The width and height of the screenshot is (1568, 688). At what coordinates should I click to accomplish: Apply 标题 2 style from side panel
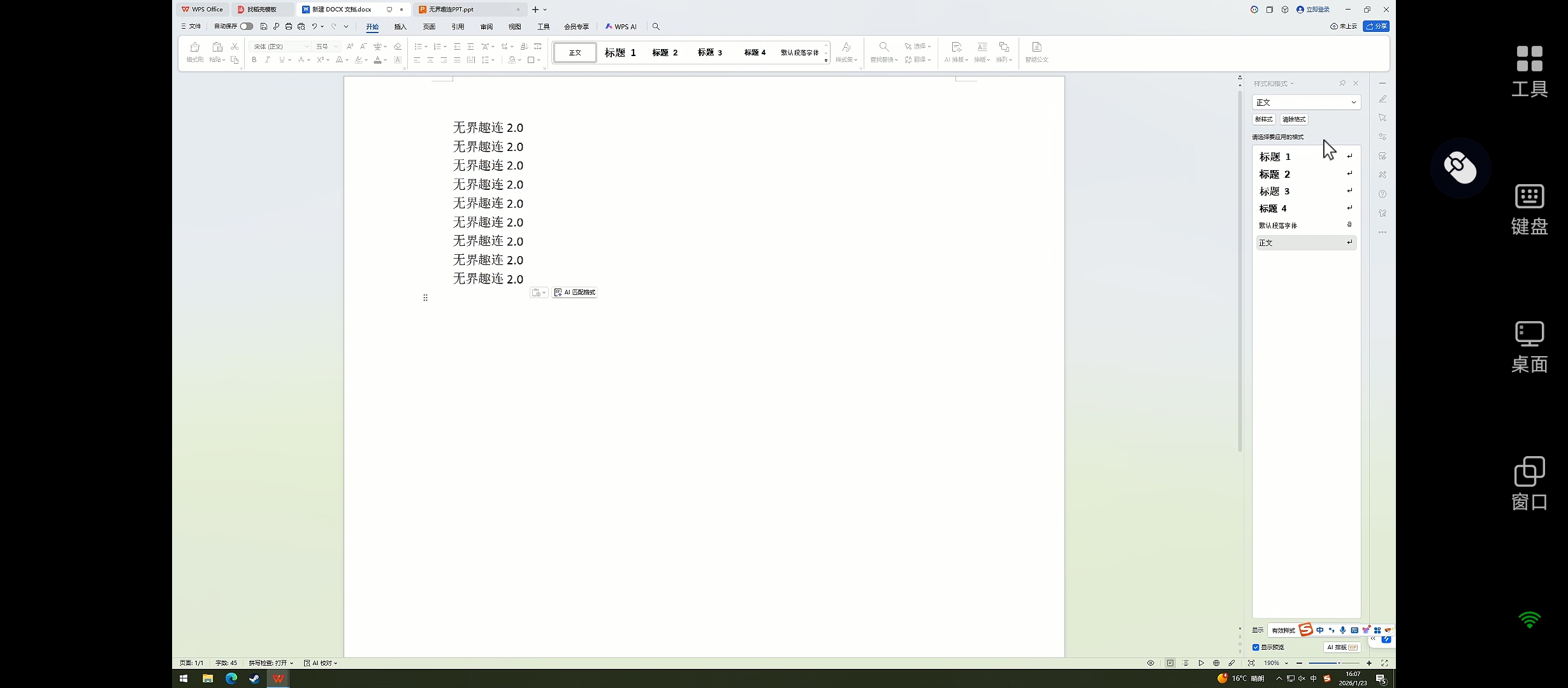[x=1275, y=174]
